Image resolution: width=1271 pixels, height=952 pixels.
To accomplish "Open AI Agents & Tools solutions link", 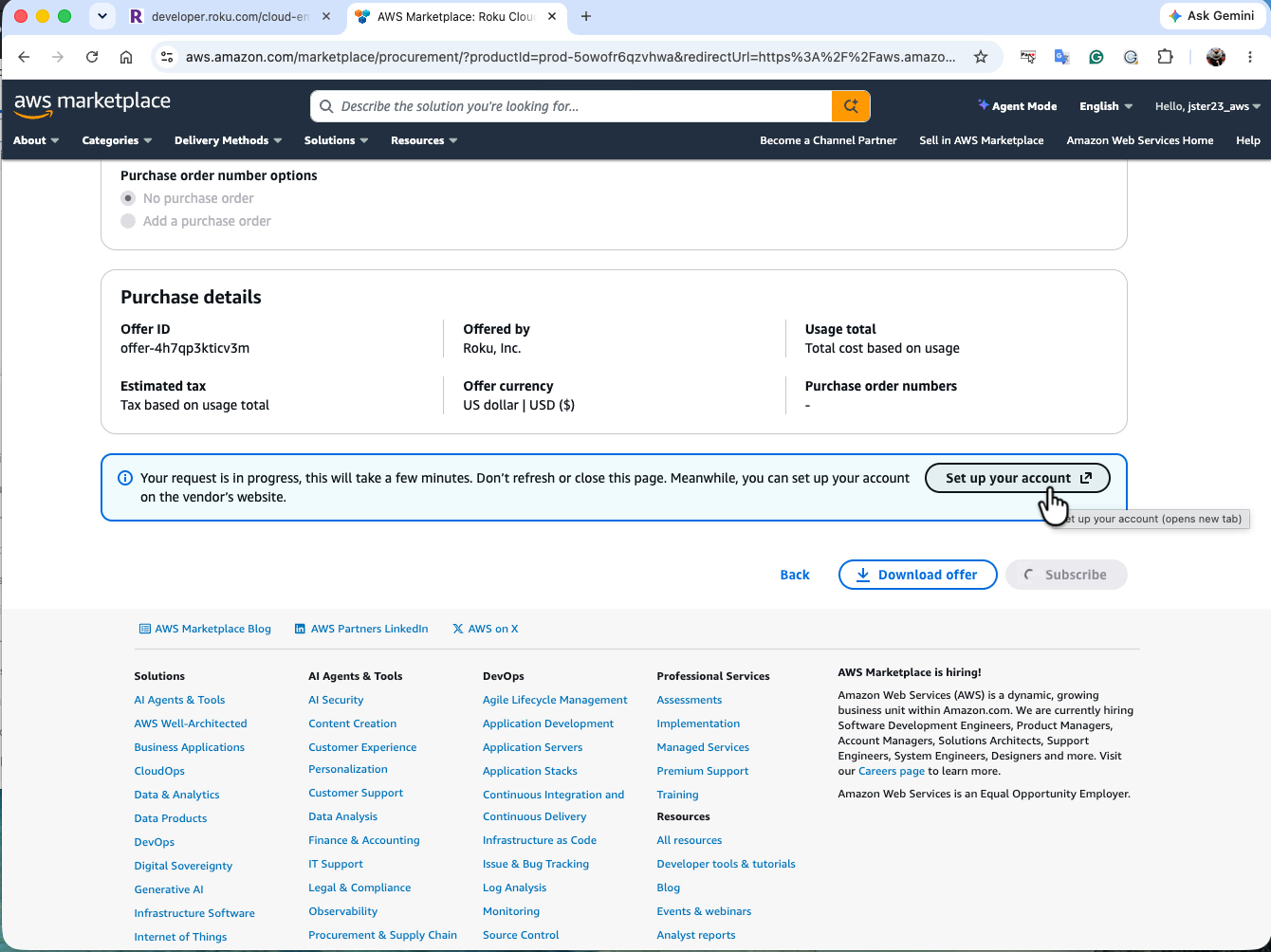I will point(179,700).
